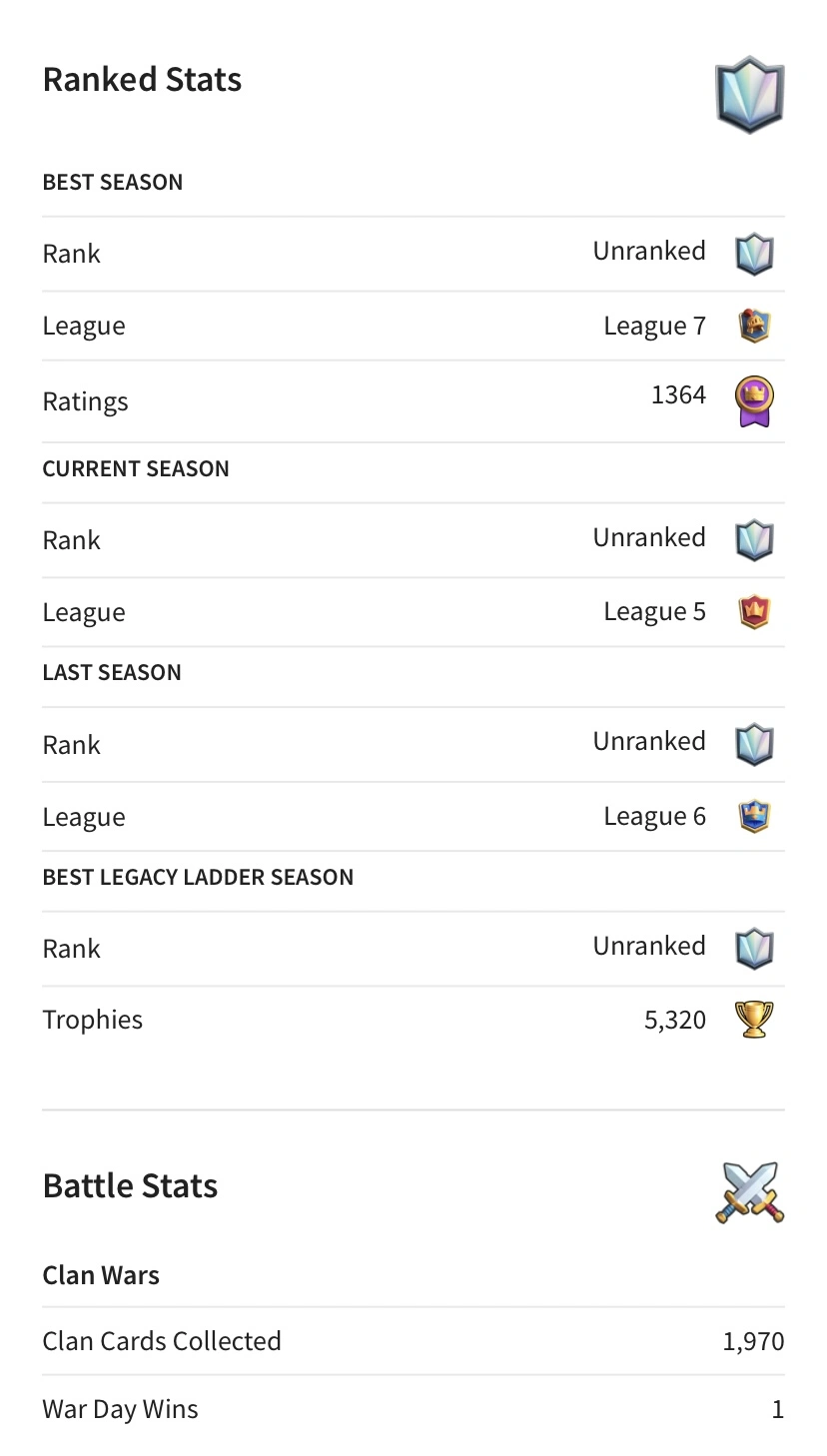
Task: Click the Best Season rank shield icon
Action: 754,254
